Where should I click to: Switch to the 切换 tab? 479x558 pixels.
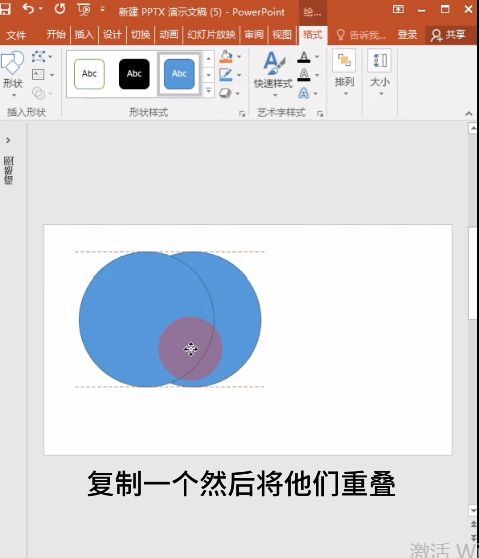click(x=140, y=35)
